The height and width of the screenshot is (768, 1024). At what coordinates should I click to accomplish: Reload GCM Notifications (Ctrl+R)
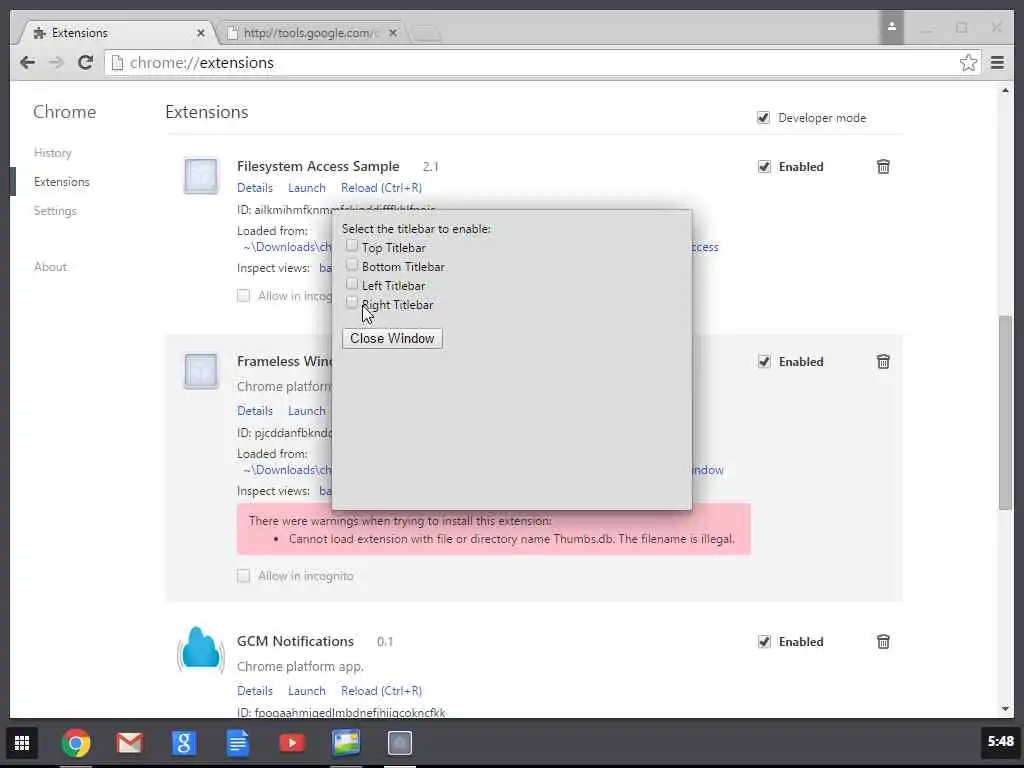[381, 691]
